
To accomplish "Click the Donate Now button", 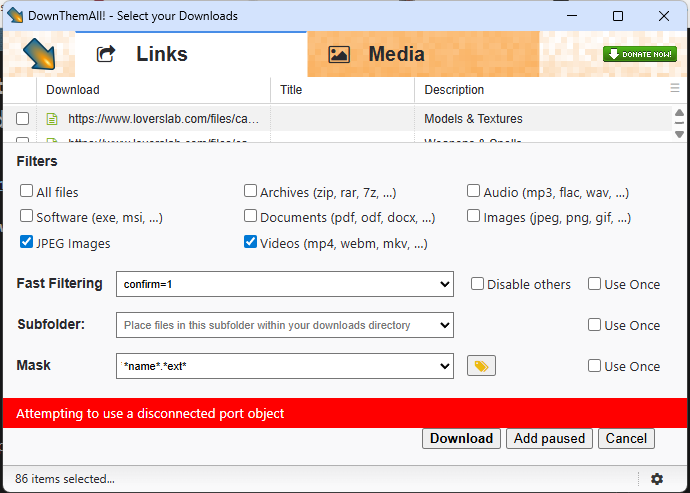I will [x=640, y=54].
